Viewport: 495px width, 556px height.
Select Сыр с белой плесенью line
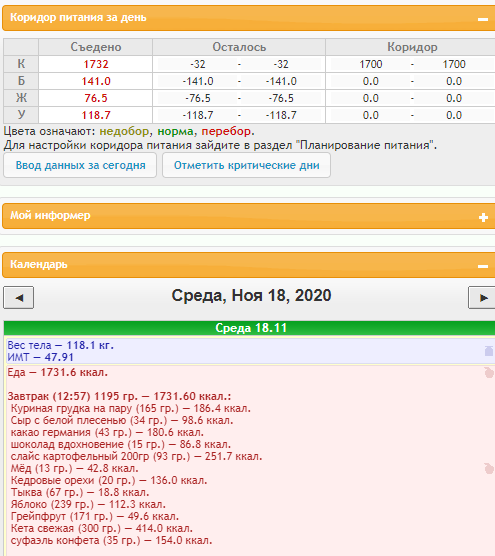(122, 421)
